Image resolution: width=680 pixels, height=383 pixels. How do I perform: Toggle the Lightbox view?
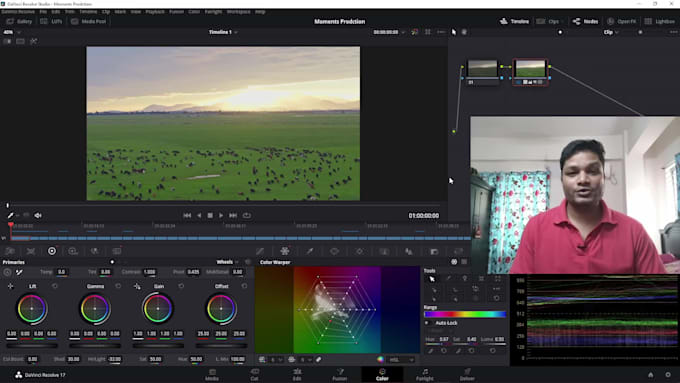click(x=659, y=21)
